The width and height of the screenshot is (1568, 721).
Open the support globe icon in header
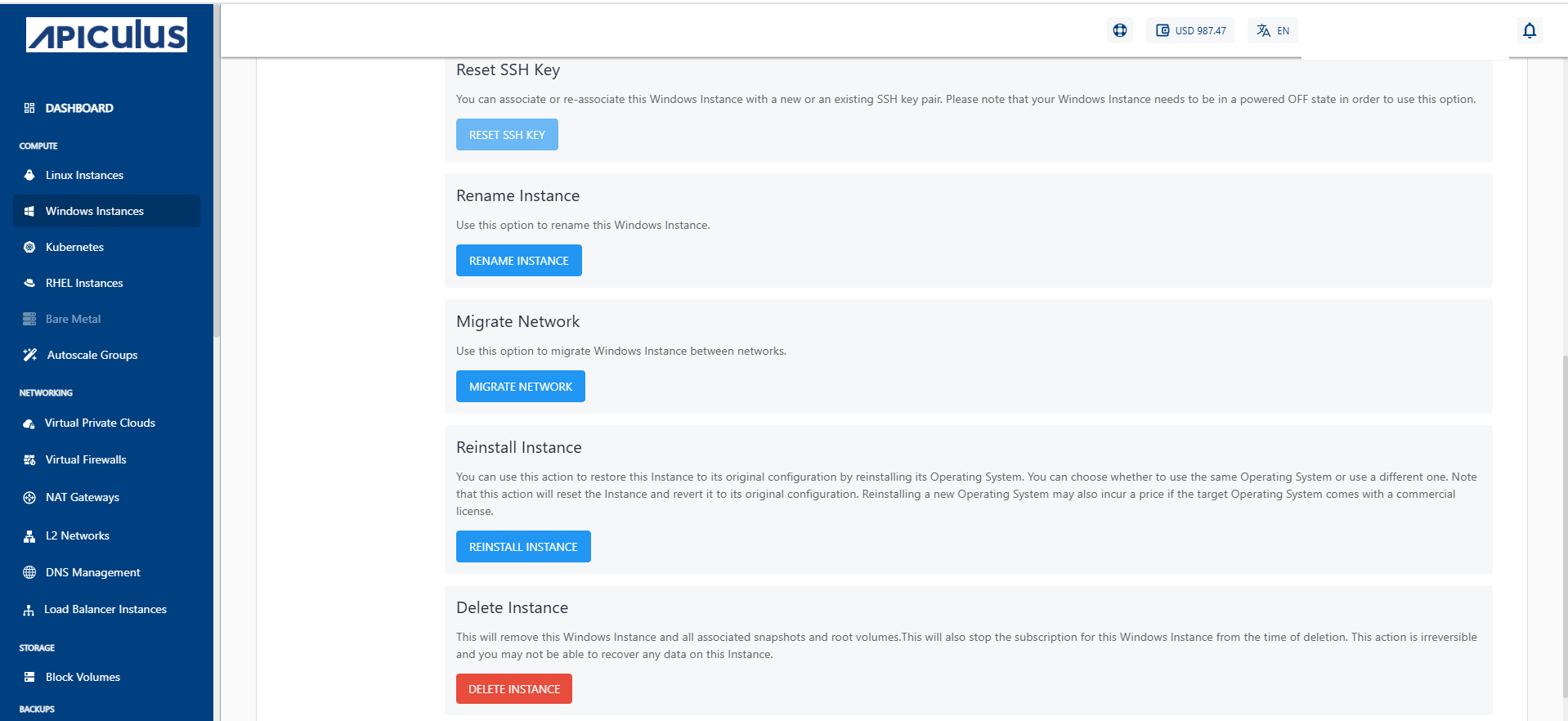coord(1119,31)
